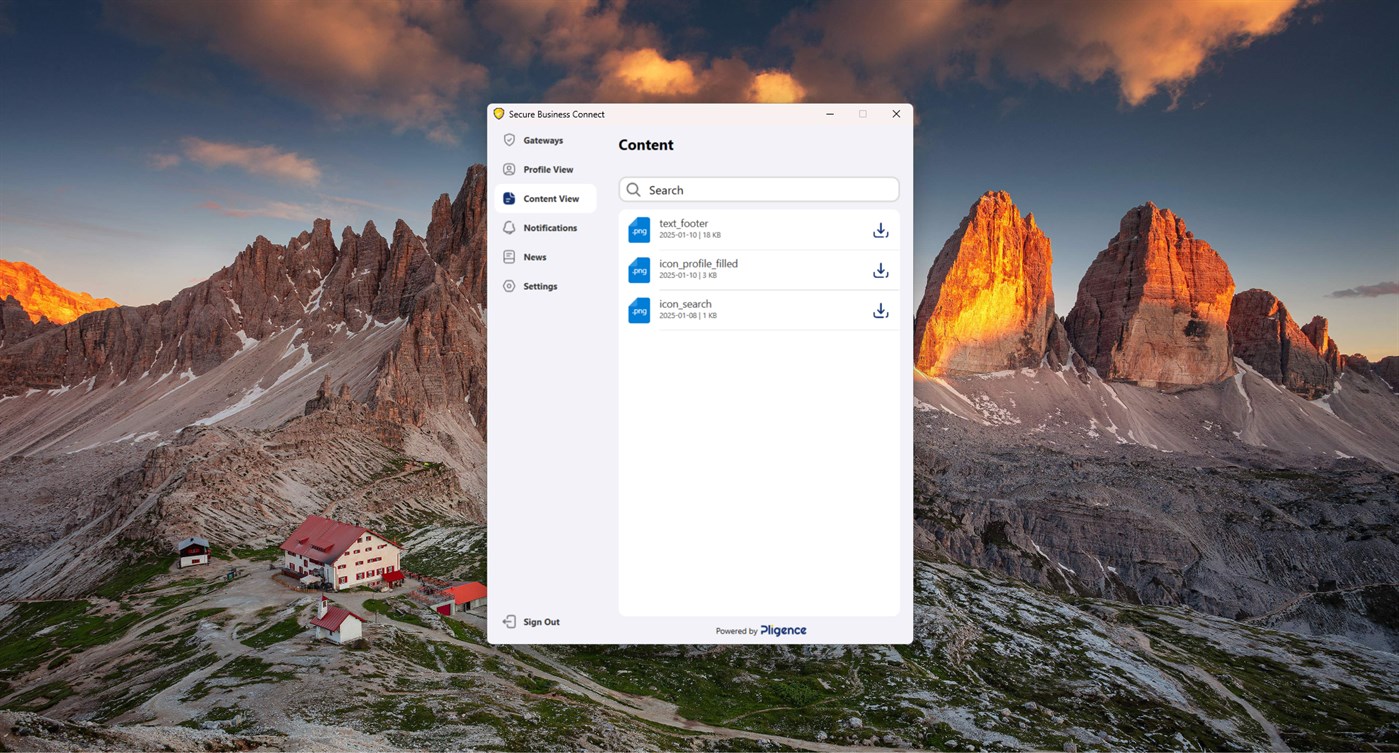The width and height of the screenshot is (1399, 753).
Task: Click the Secure Business Connect window title
Action: (557, 114)
